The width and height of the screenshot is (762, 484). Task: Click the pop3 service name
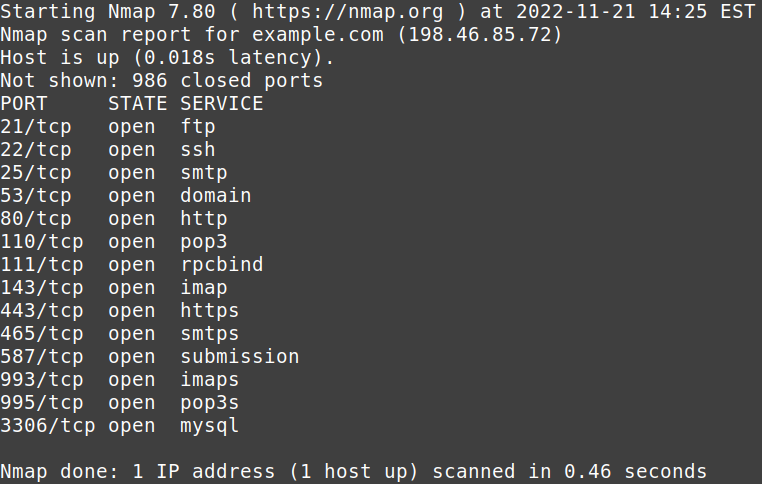[x=204, y=241]
